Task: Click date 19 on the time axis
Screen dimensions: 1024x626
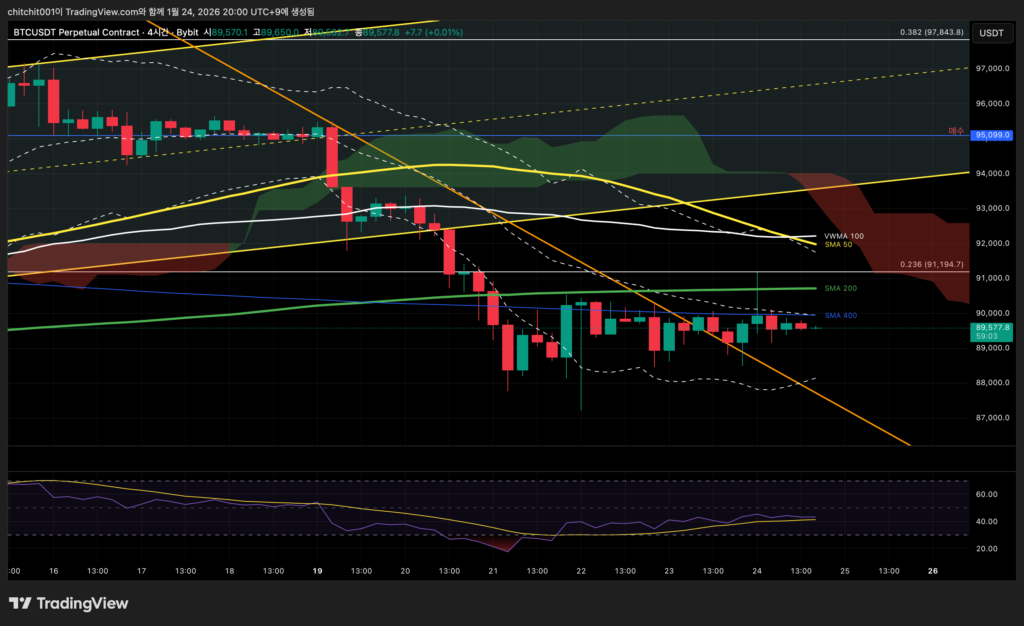Action: click(x=318, y=571)
